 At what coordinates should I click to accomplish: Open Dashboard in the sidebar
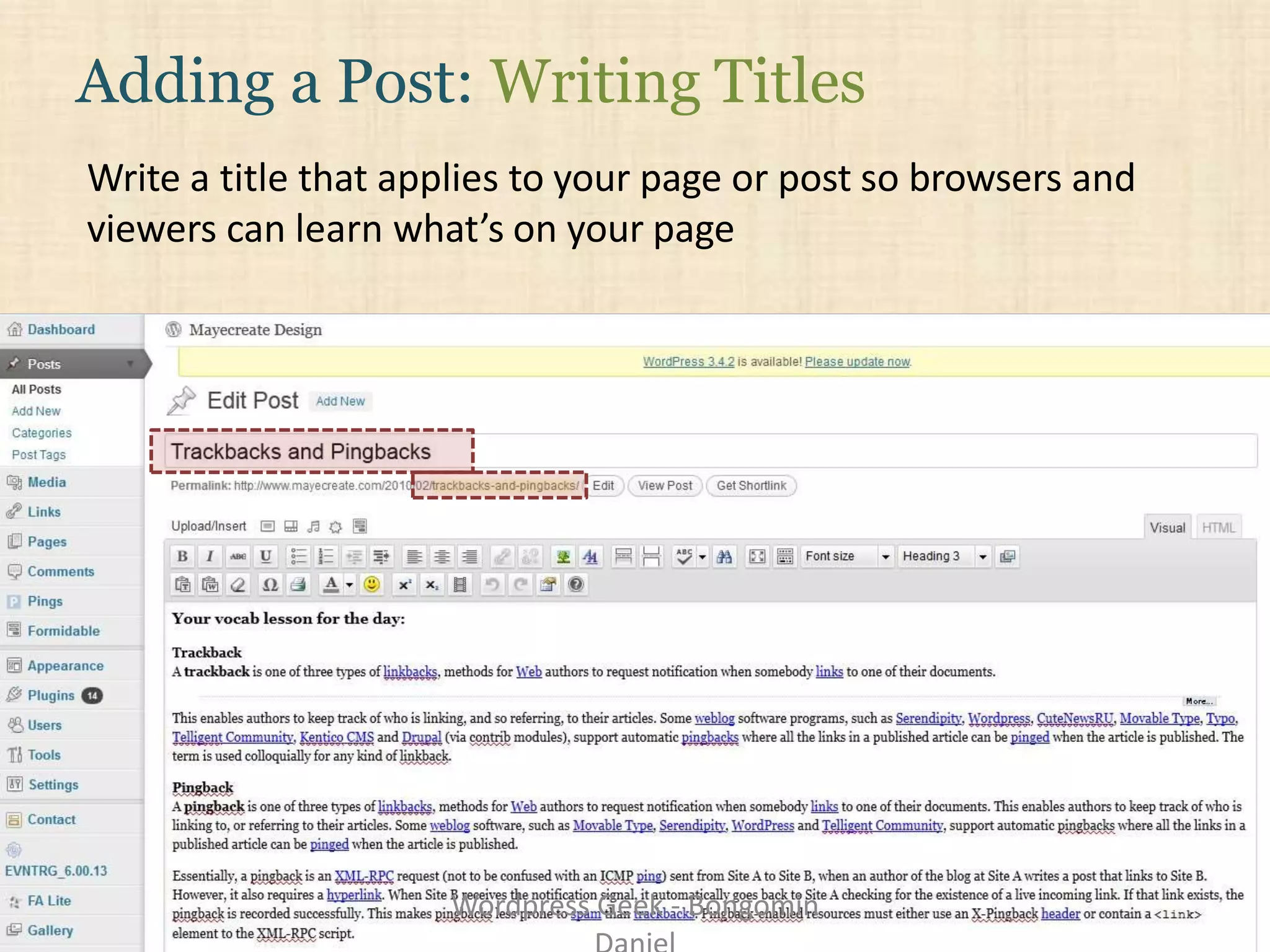pyautogui.click(x=61, y=330)
